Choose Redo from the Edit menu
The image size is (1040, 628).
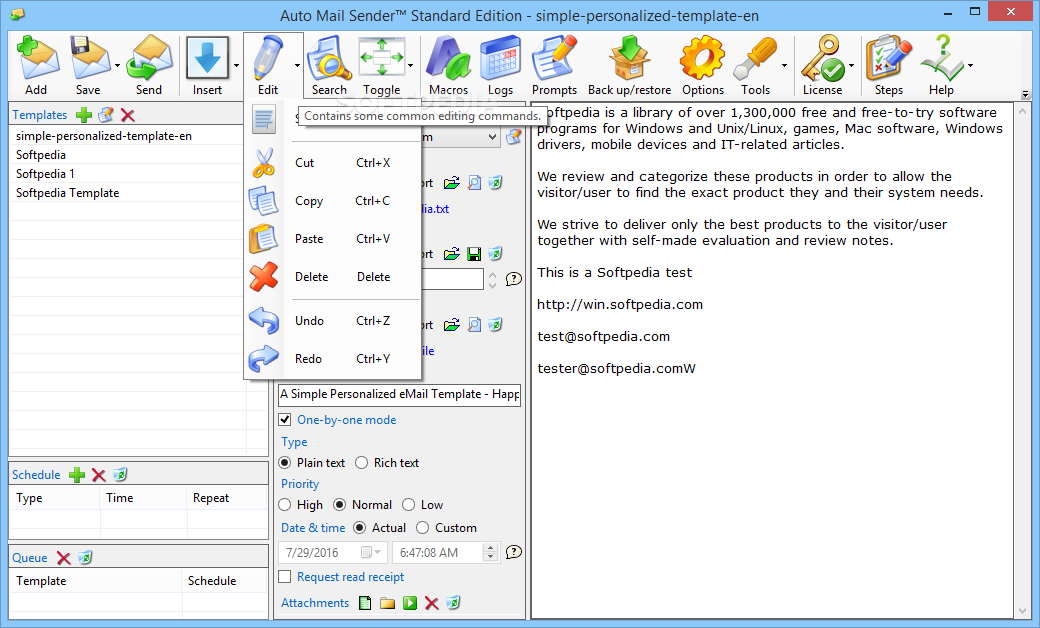click(x=333, y=359)
